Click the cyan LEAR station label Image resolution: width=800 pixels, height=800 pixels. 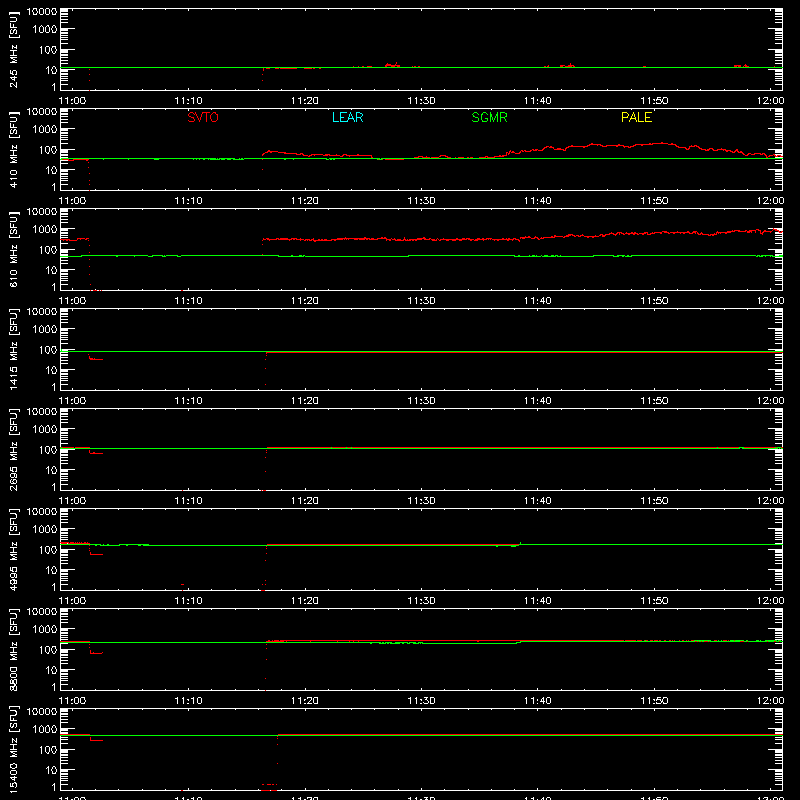coord(347,117)
